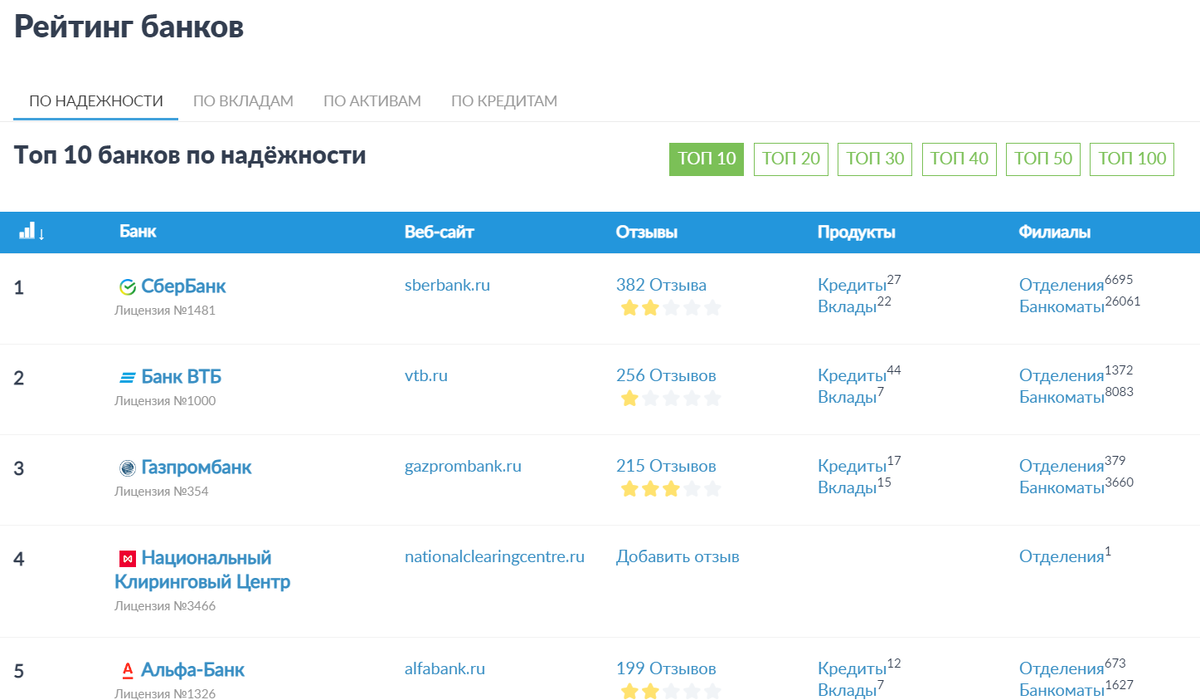This screenshot has height=700, width=1200.
Task: Click the Bank VTB logo icon
Action: (x=127, y=378)
